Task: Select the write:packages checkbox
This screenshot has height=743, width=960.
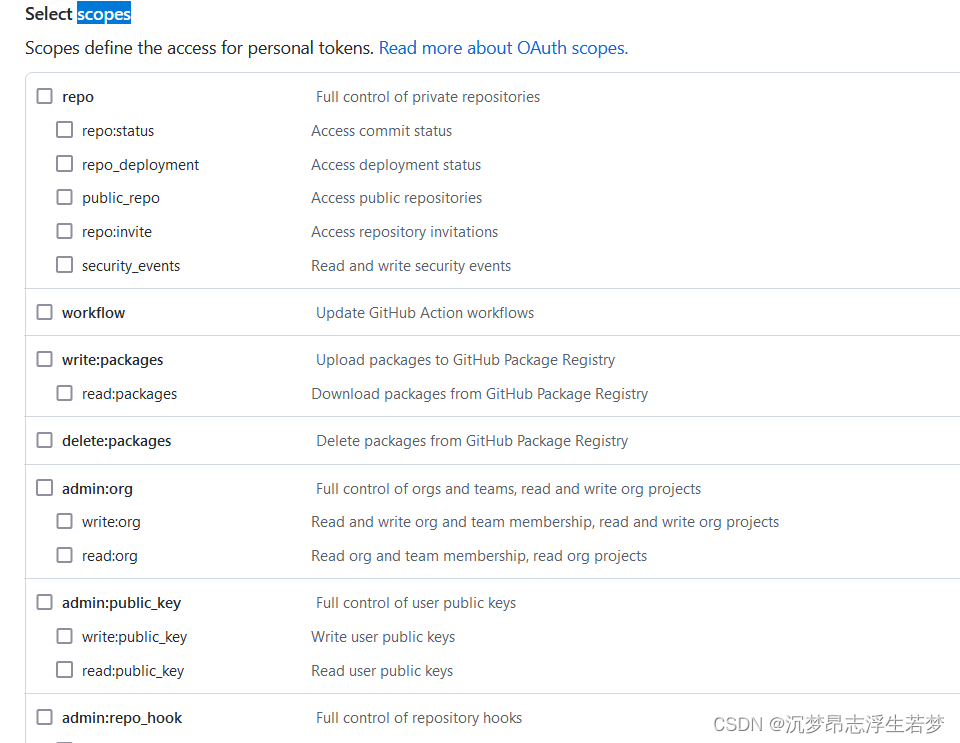Action: click(44, 358)
